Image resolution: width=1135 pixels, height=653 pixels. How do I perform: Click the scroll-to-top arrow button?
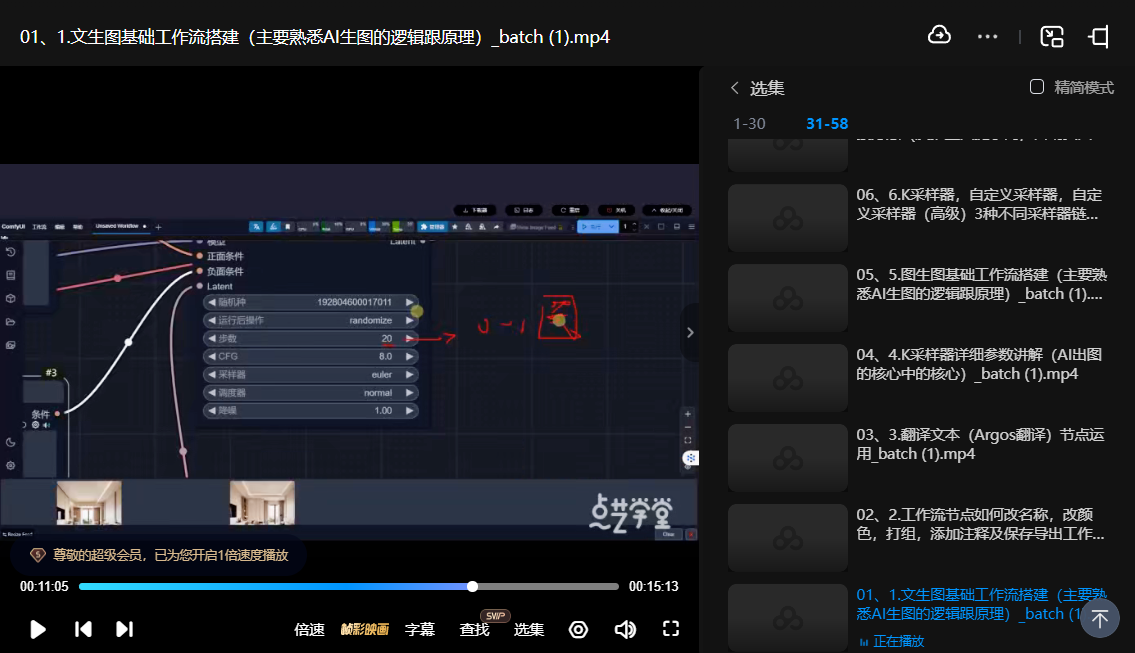(1099, 618)
